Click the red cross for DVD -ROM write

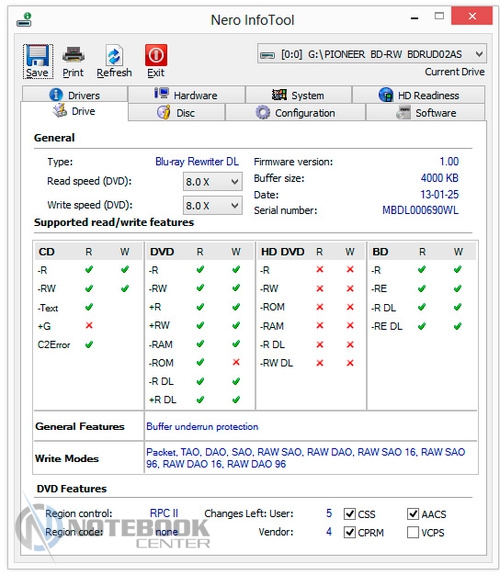click(x=236, y=362)
